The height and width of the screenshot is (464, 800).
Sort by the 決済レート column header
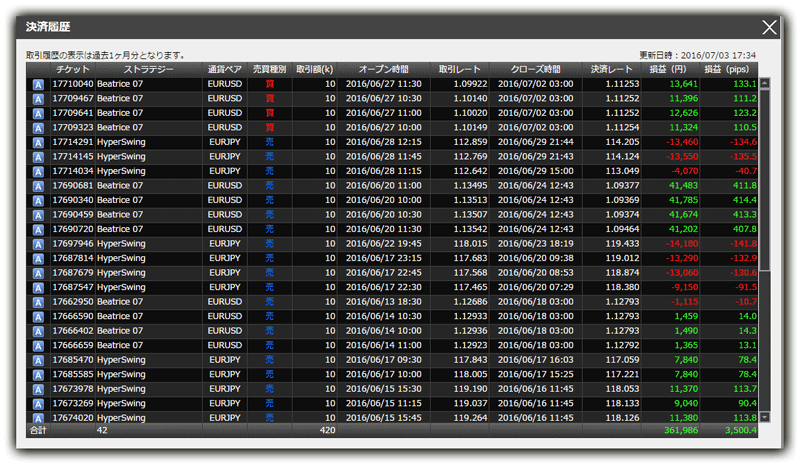click(x=612, y=69)
